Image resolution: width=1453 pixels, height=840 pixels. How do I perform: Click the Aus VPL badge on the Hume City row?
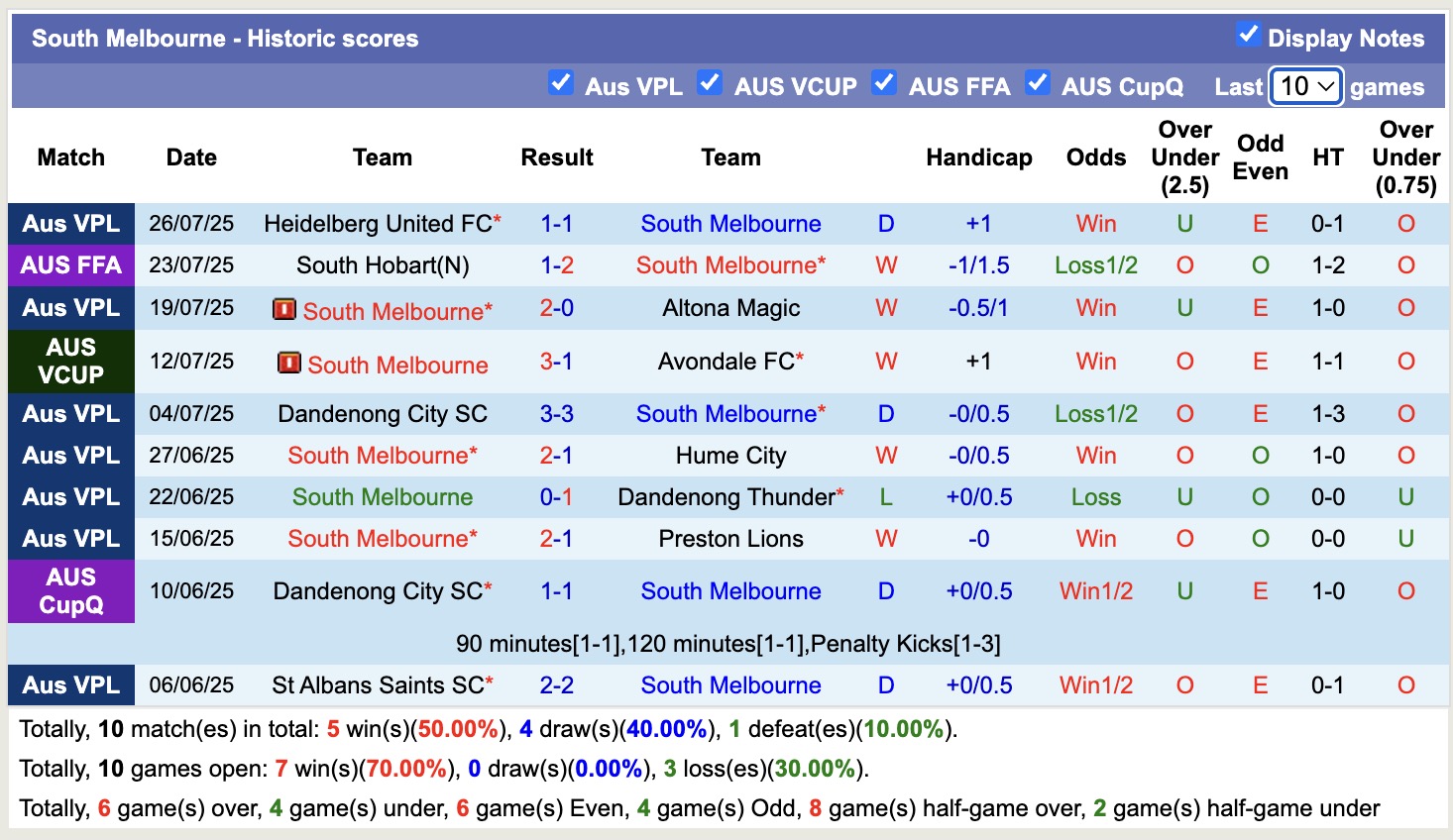(x=70, y=456)
